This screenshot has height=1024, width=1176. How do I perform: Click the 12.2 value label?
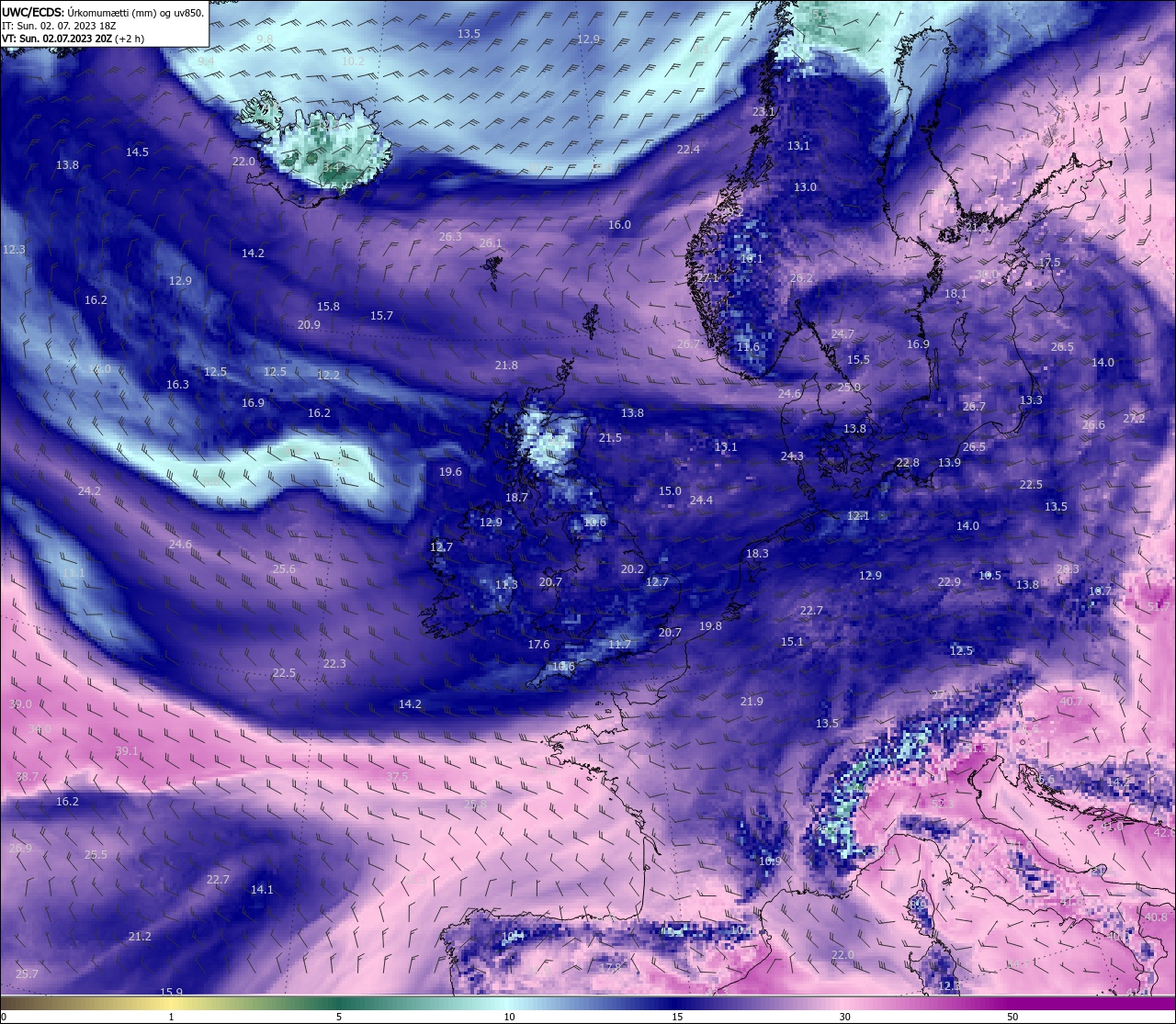click(328, 376)
